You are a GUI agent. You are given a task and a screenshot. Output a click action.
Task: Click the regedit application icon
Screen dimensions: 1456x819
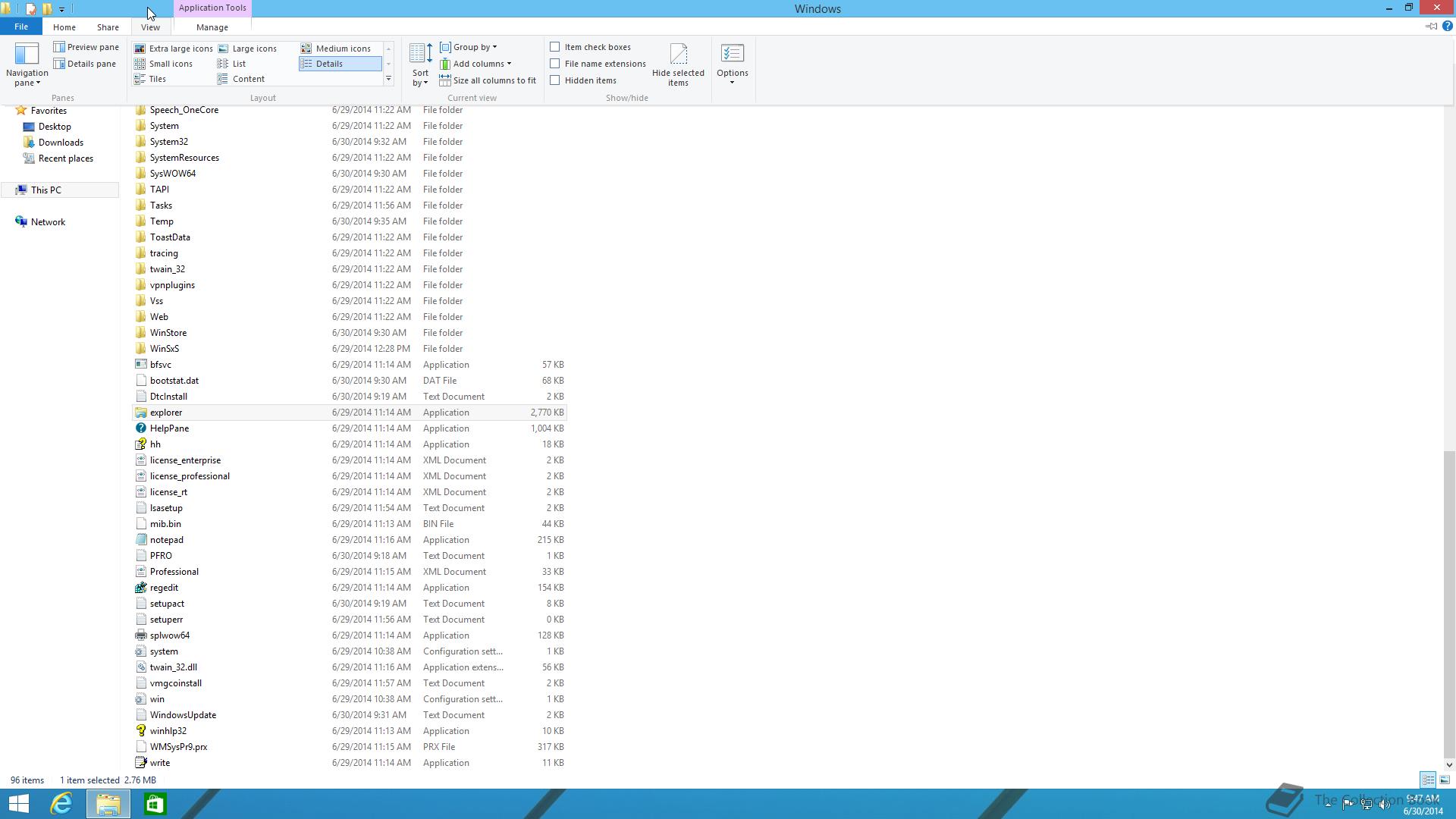[140, 588]
